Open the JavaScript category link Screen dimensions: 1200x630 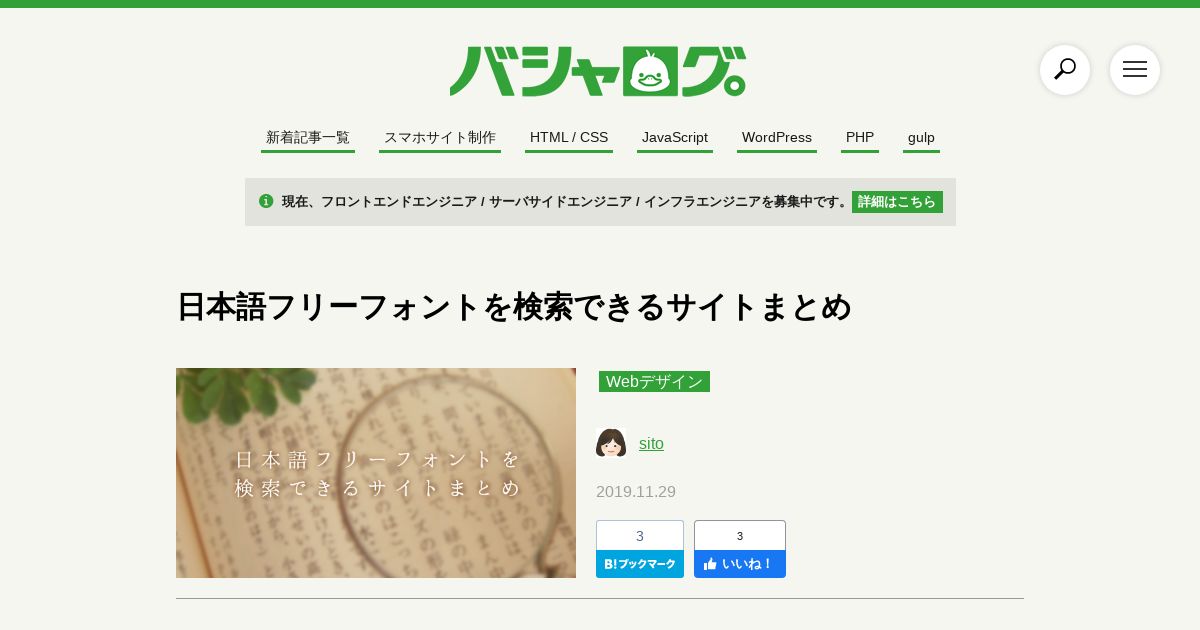pyautogui.click(x=675, y=138)
